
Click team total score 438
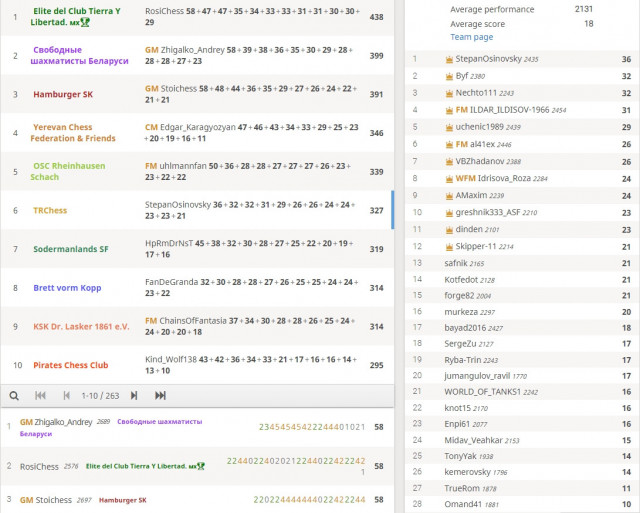point(376,17)
